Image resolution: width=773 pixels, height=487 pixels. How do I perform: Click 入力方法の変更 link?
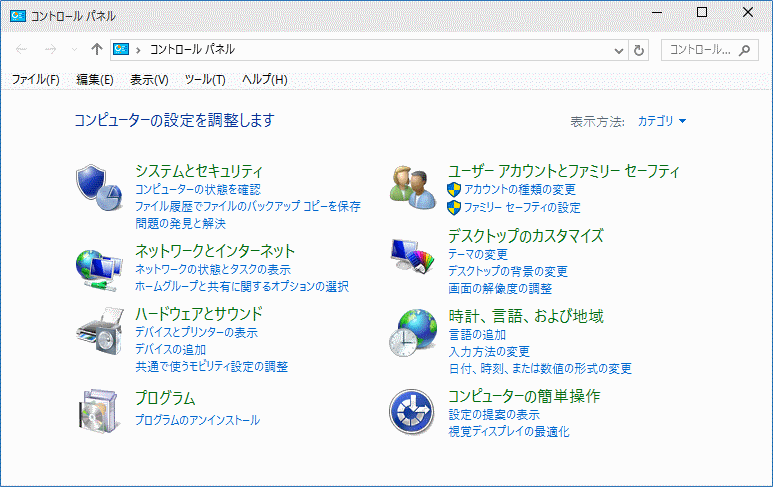pos(489,352)
